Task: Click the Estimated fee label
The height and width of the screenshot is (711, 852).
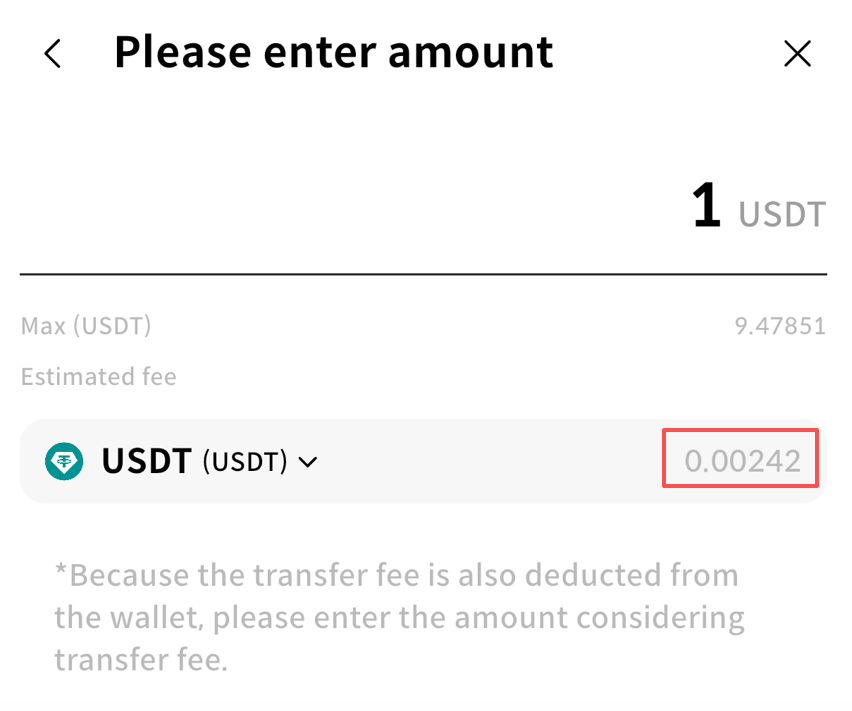Action: 98,377
